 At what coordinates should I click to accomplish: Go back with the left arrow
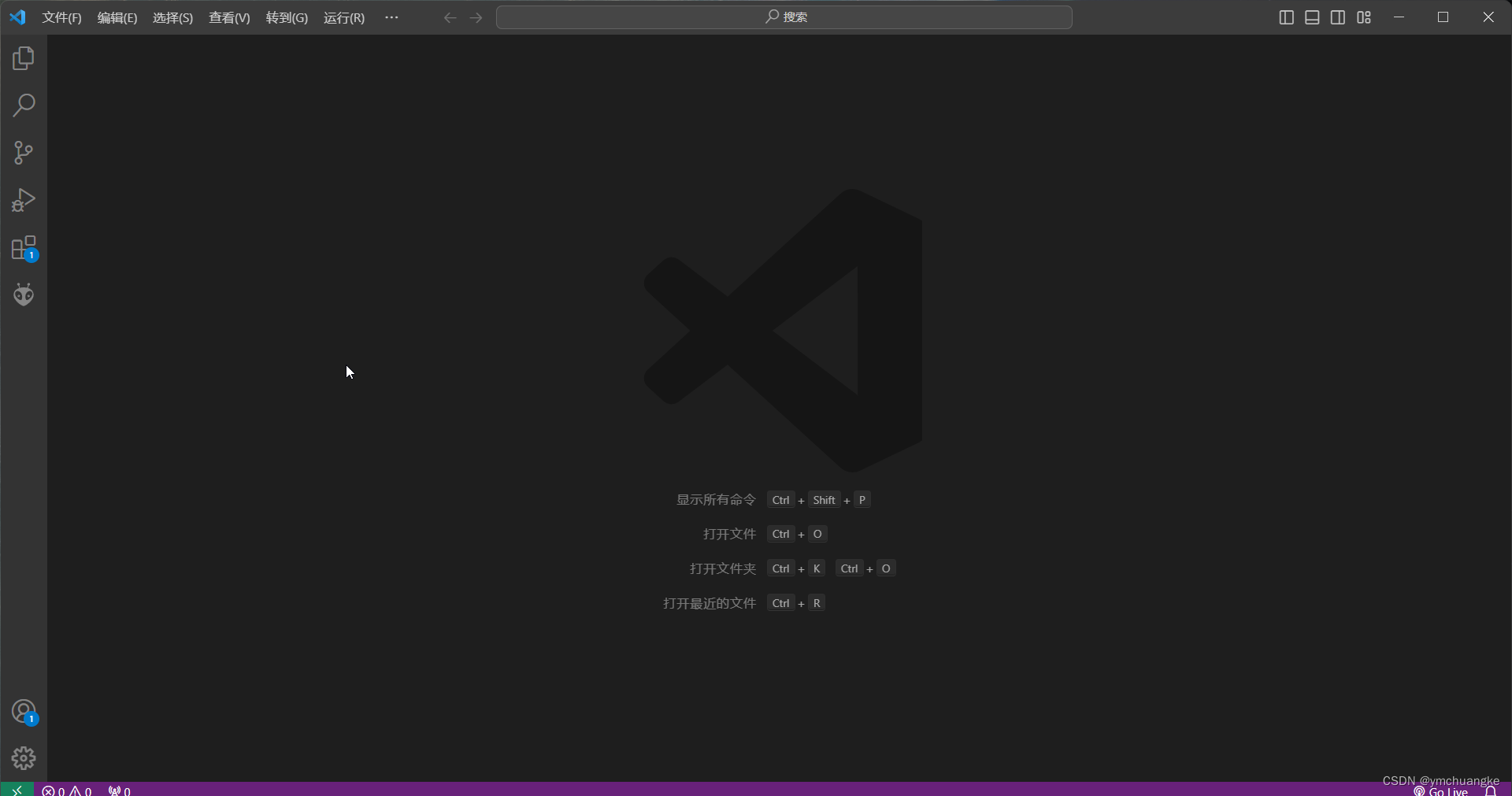[450, 17]
